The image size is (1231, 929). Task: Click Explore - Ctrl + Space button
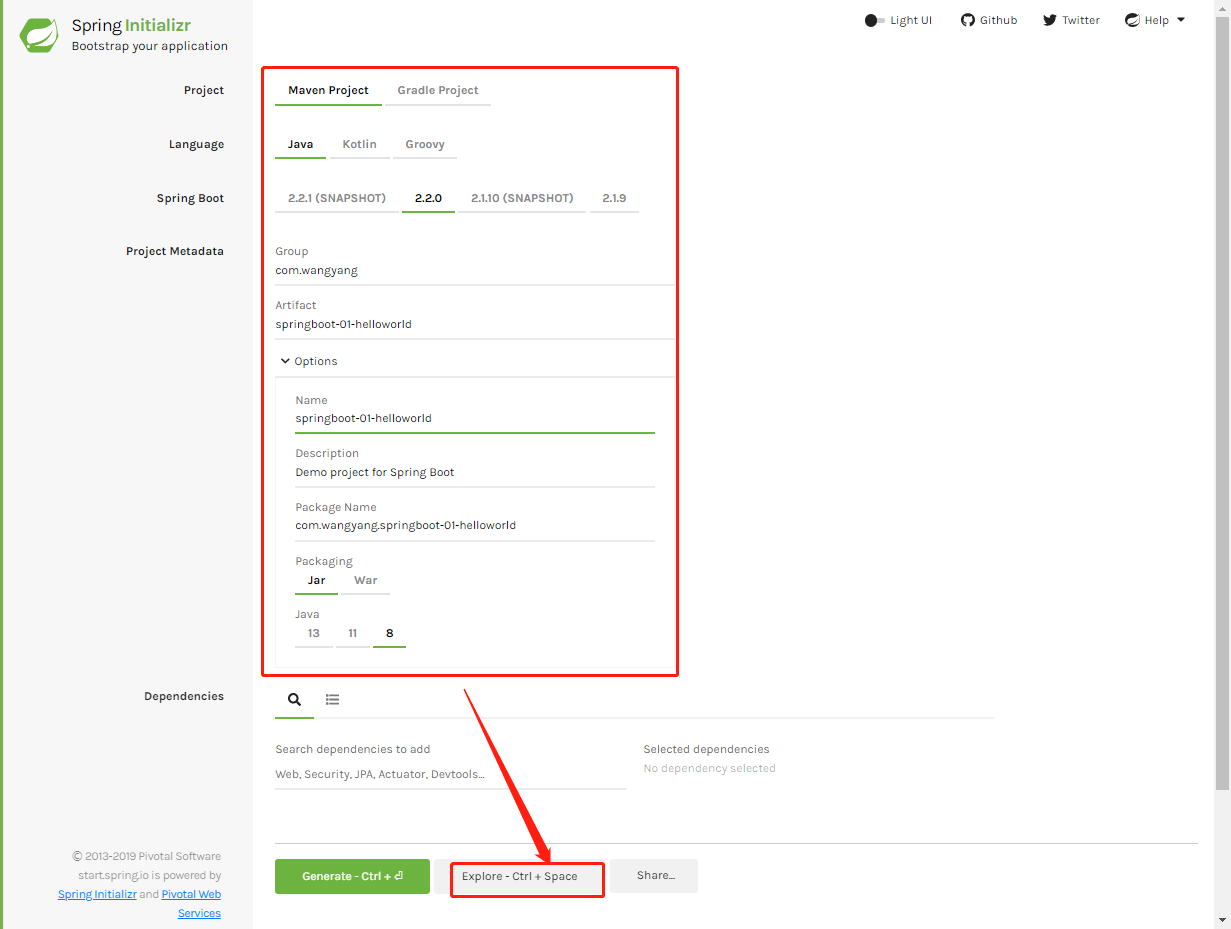click(520, 876)
